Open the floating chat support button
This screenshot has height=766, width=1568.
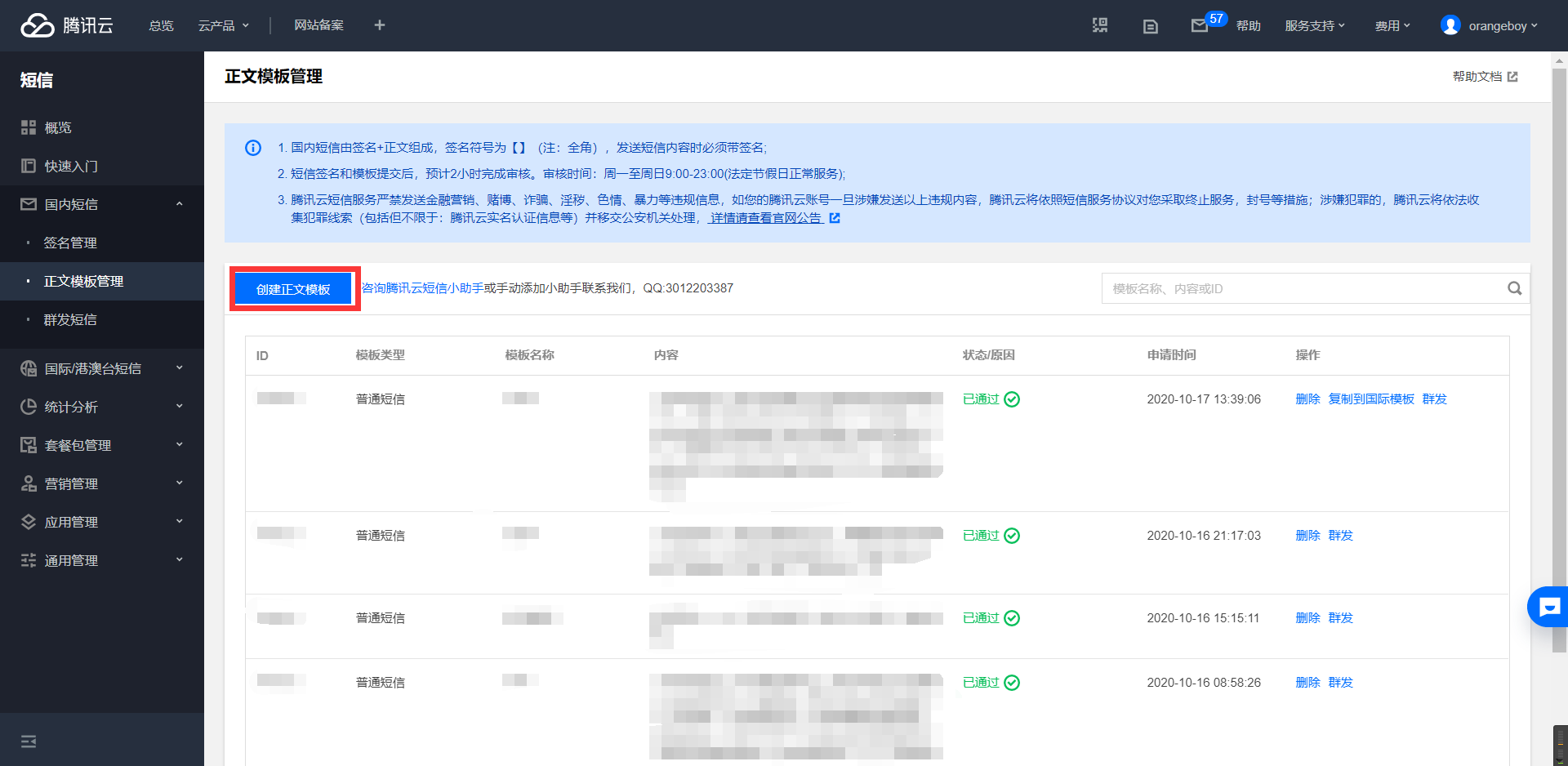tap(1548, 607)
